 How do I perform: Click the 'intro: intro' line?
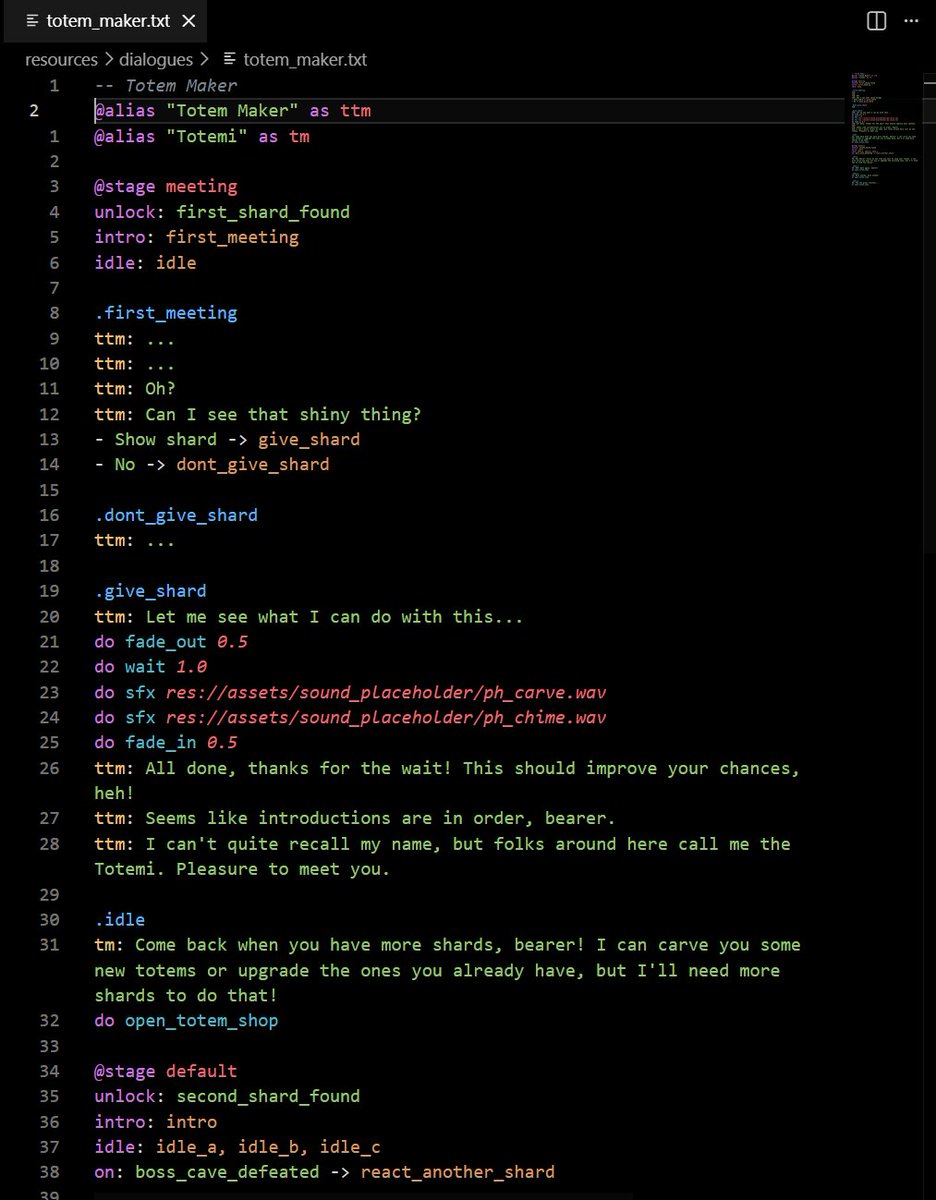click(156, 1122)
